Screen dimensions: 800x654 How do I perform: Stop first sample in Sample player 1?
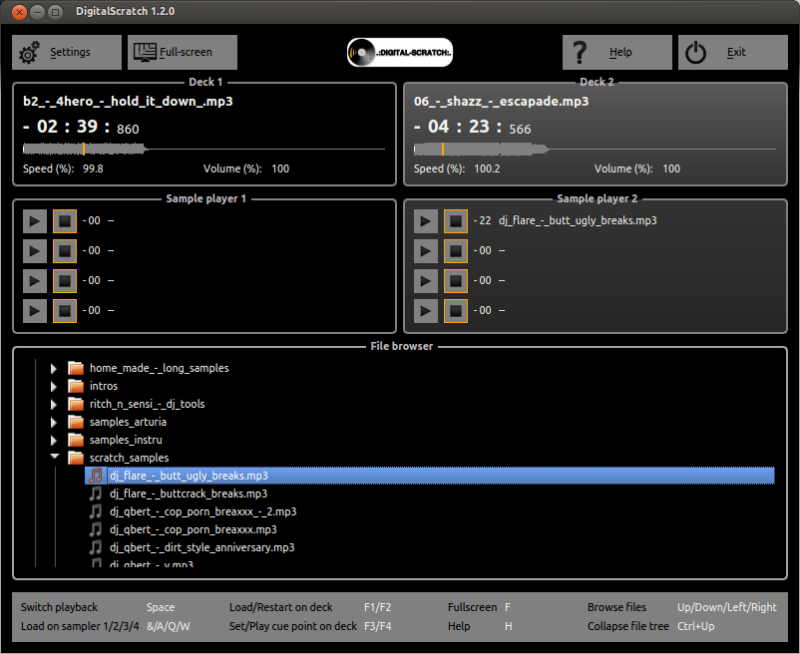[x=65, y=221]
